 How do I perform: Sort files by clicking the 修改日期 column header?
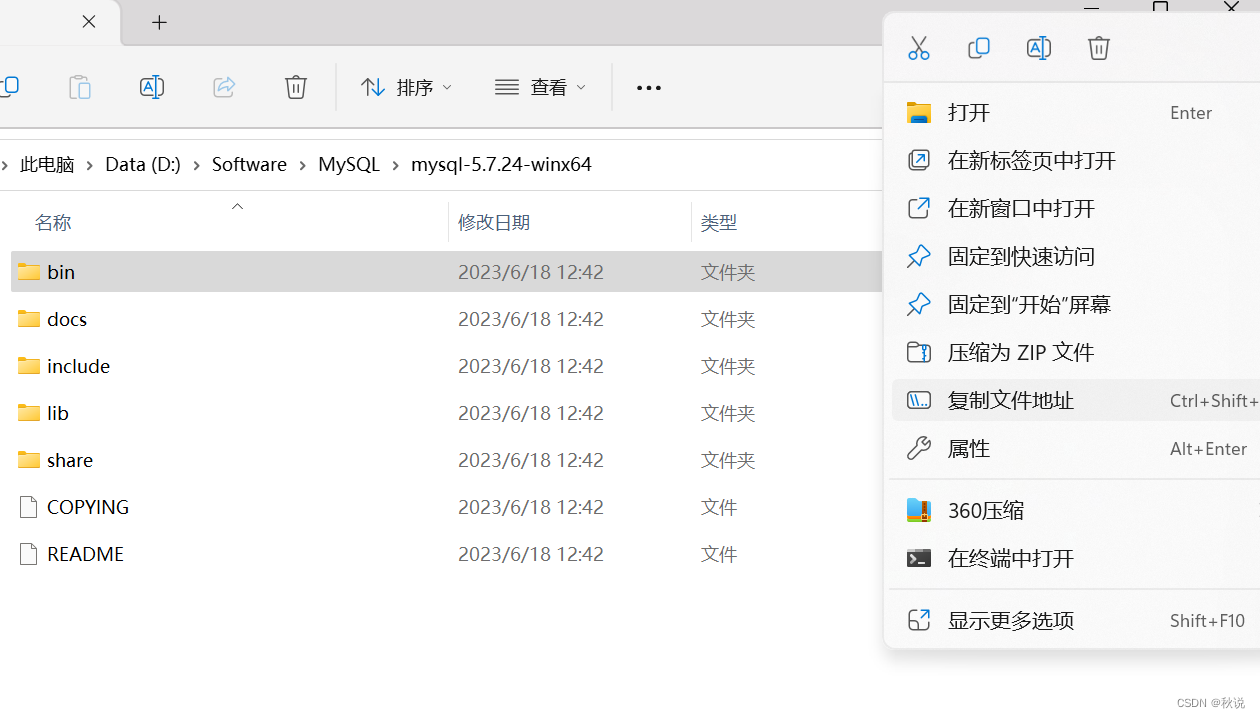(493, 222)
